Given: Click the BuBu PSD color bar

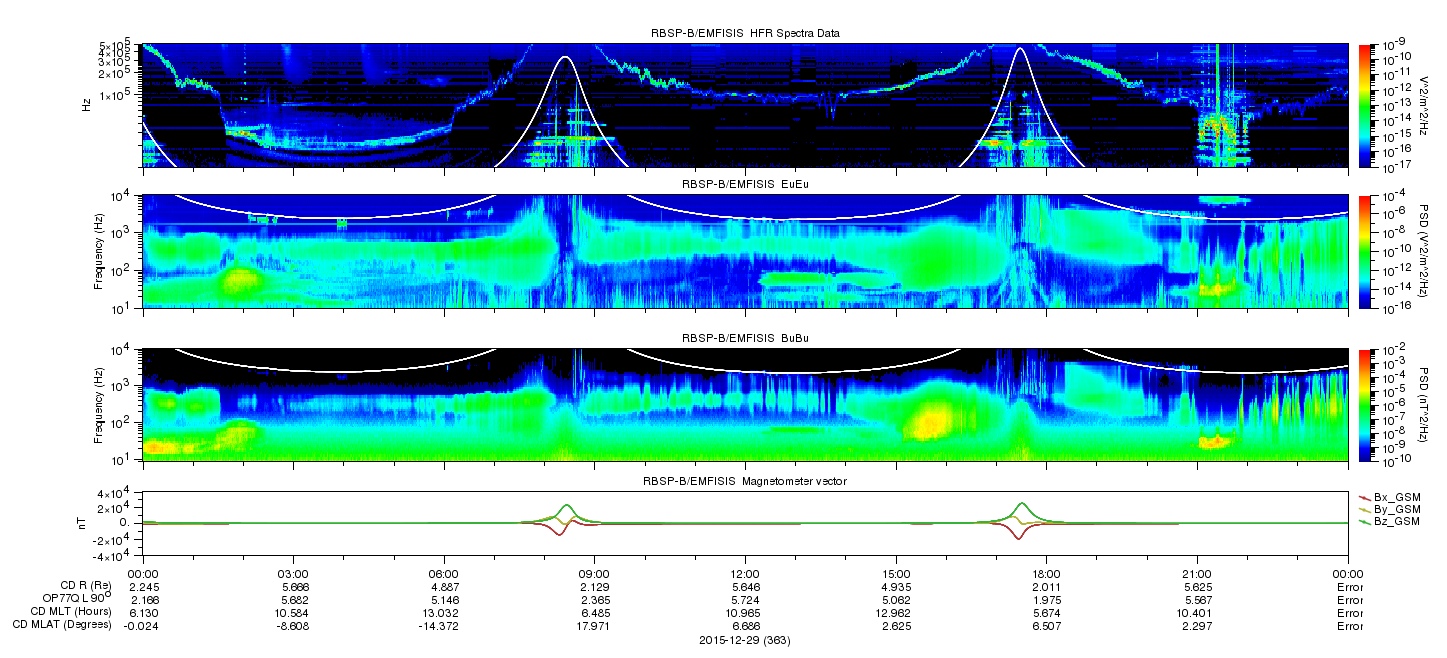Looking at the screenshot, I should click(x=1363, y=403).
